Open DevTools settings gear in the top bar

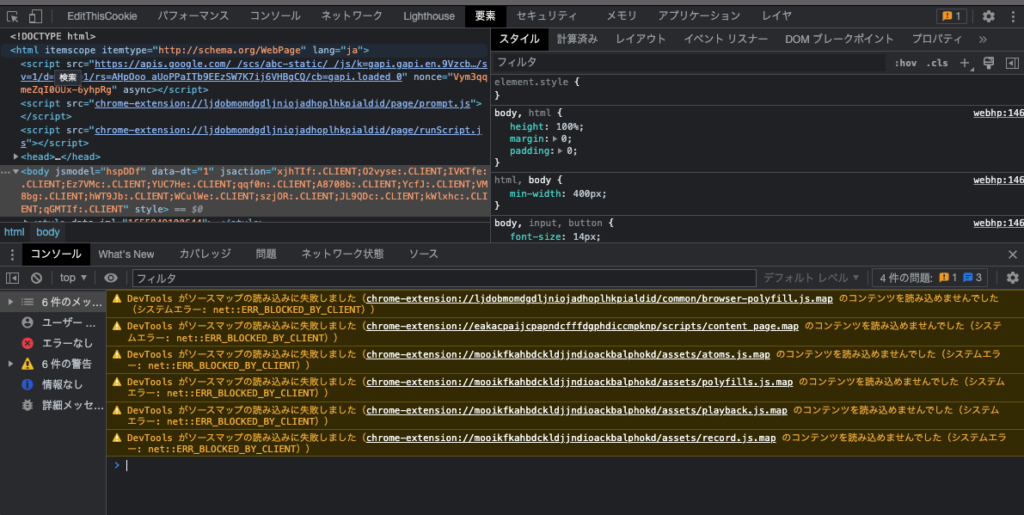[988, 16]
